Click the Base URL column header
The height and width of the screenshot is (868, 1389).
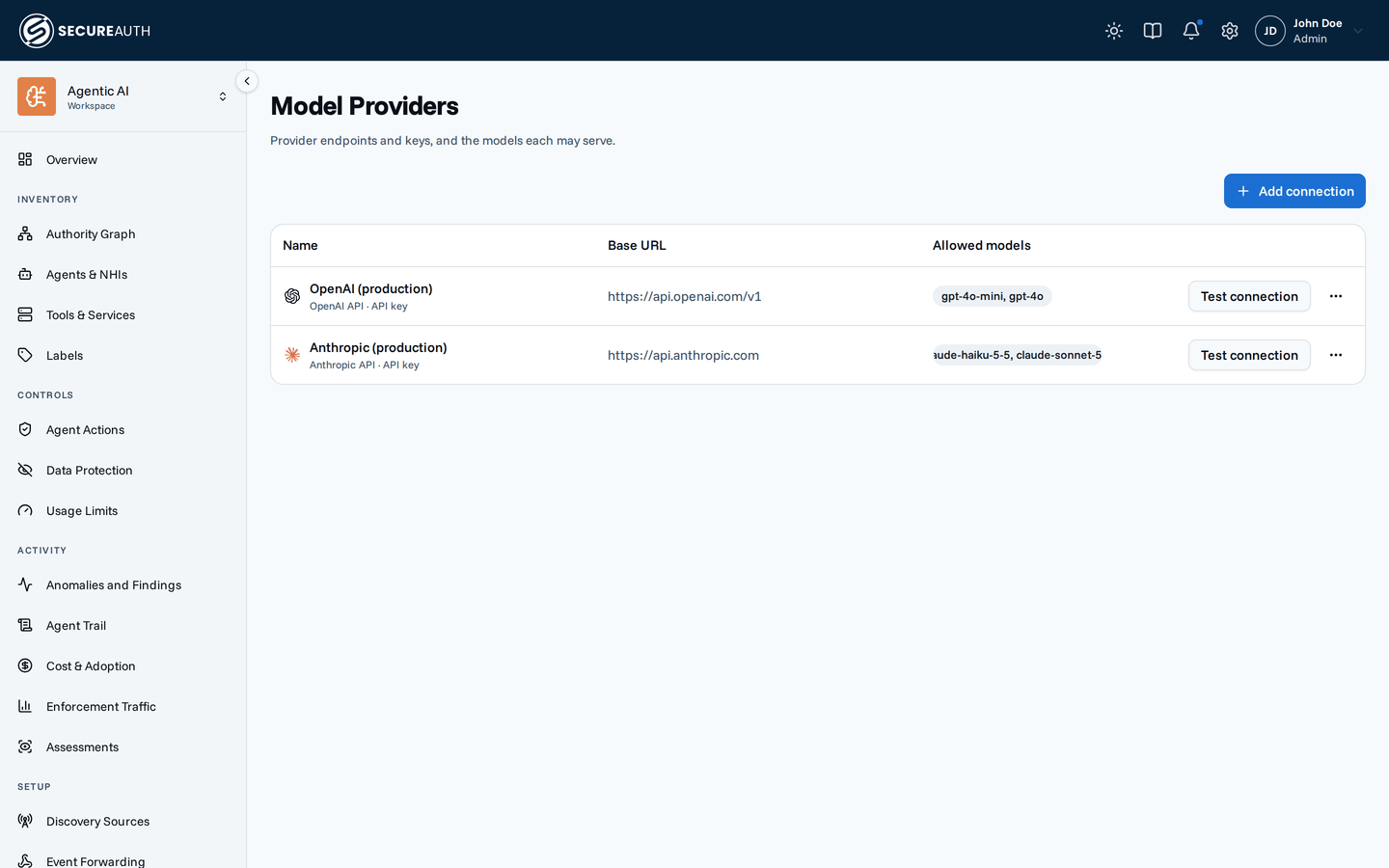coord(637,246)
